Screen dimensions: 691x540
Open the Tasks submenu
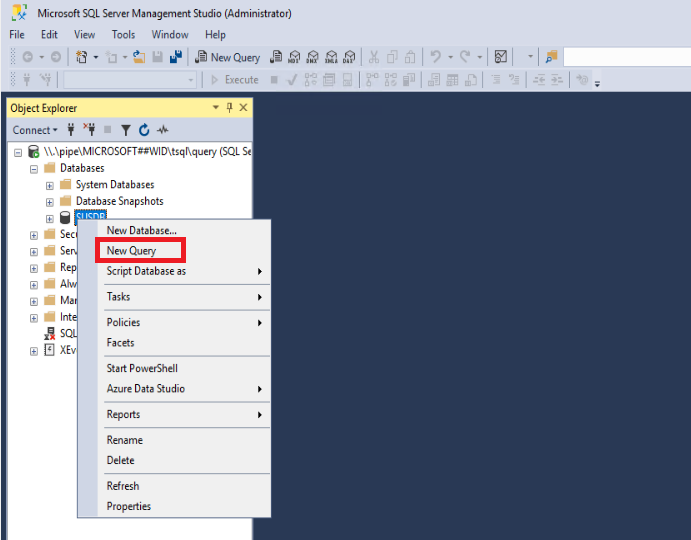[x=174, y=297]
